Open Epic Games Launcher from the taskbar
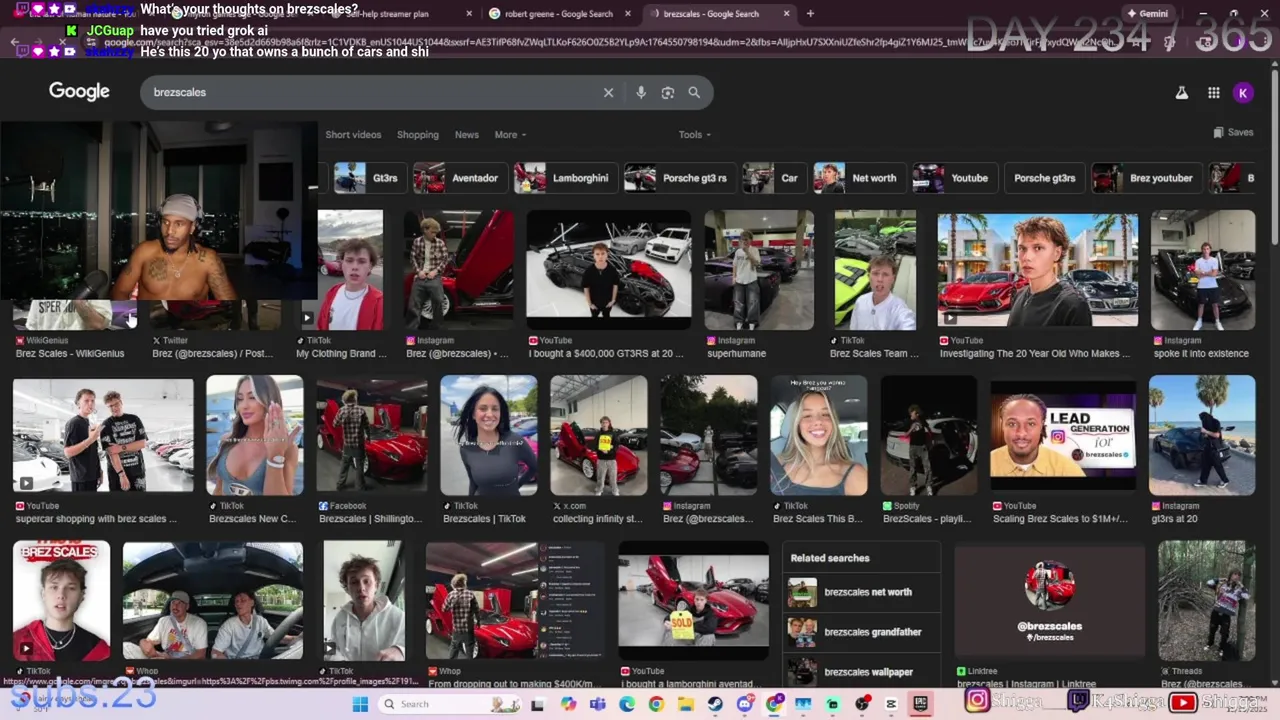 (920, 704)
